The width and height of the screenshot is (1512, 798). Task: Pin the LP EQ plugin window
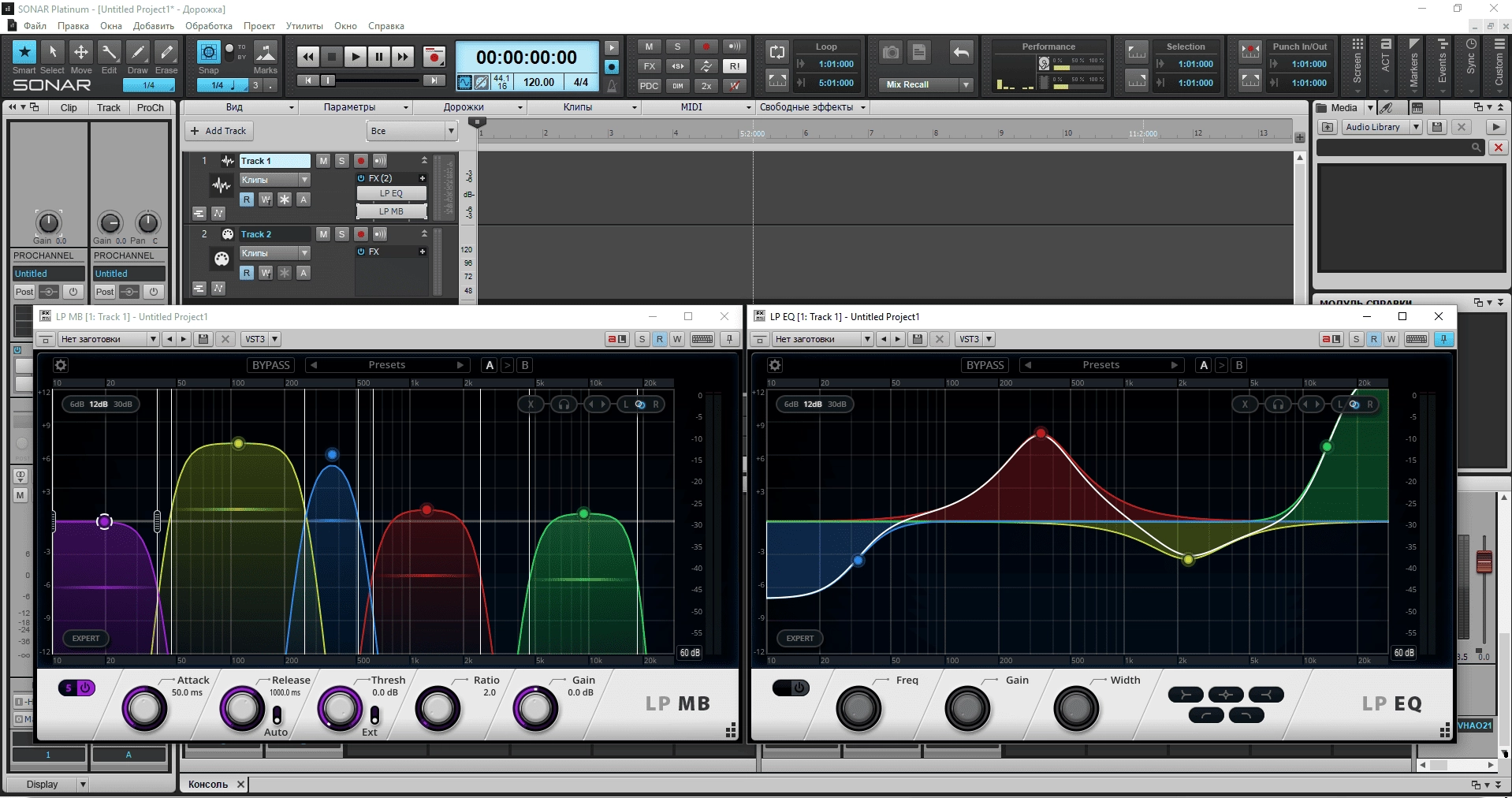(x=1444, y=339)
